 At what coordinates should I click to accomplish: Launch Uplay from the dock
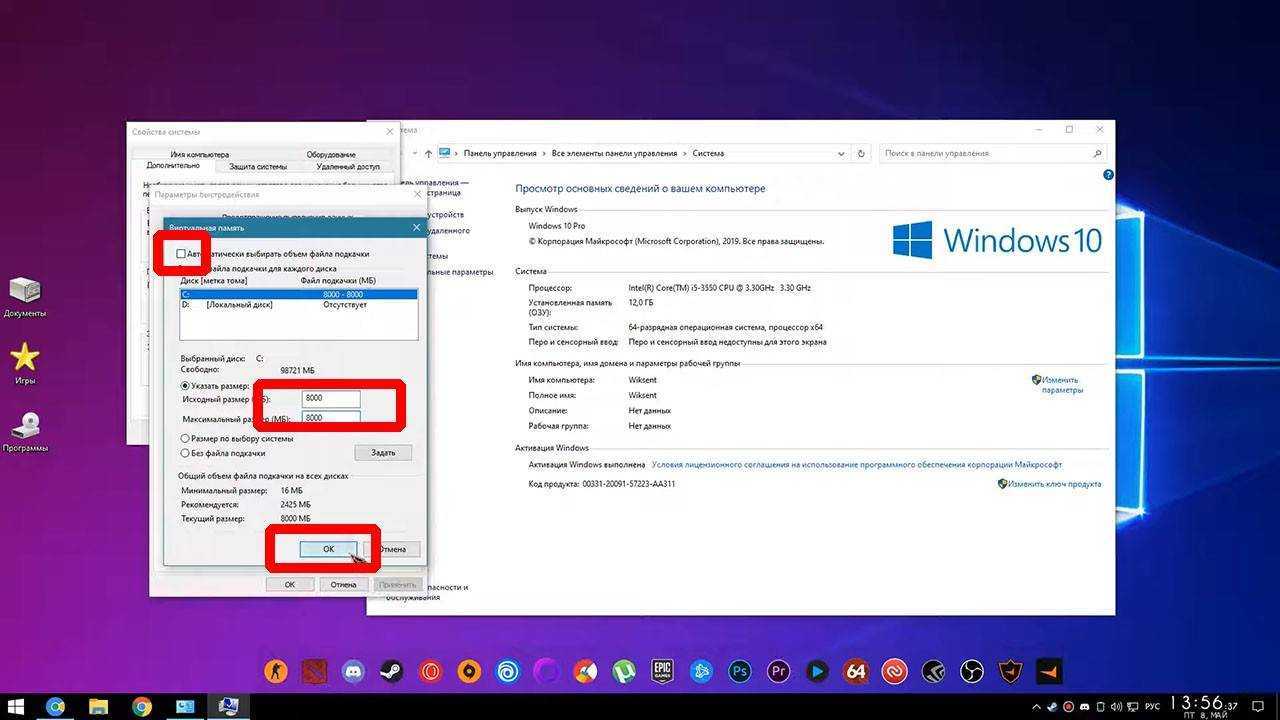click(508, 671)
